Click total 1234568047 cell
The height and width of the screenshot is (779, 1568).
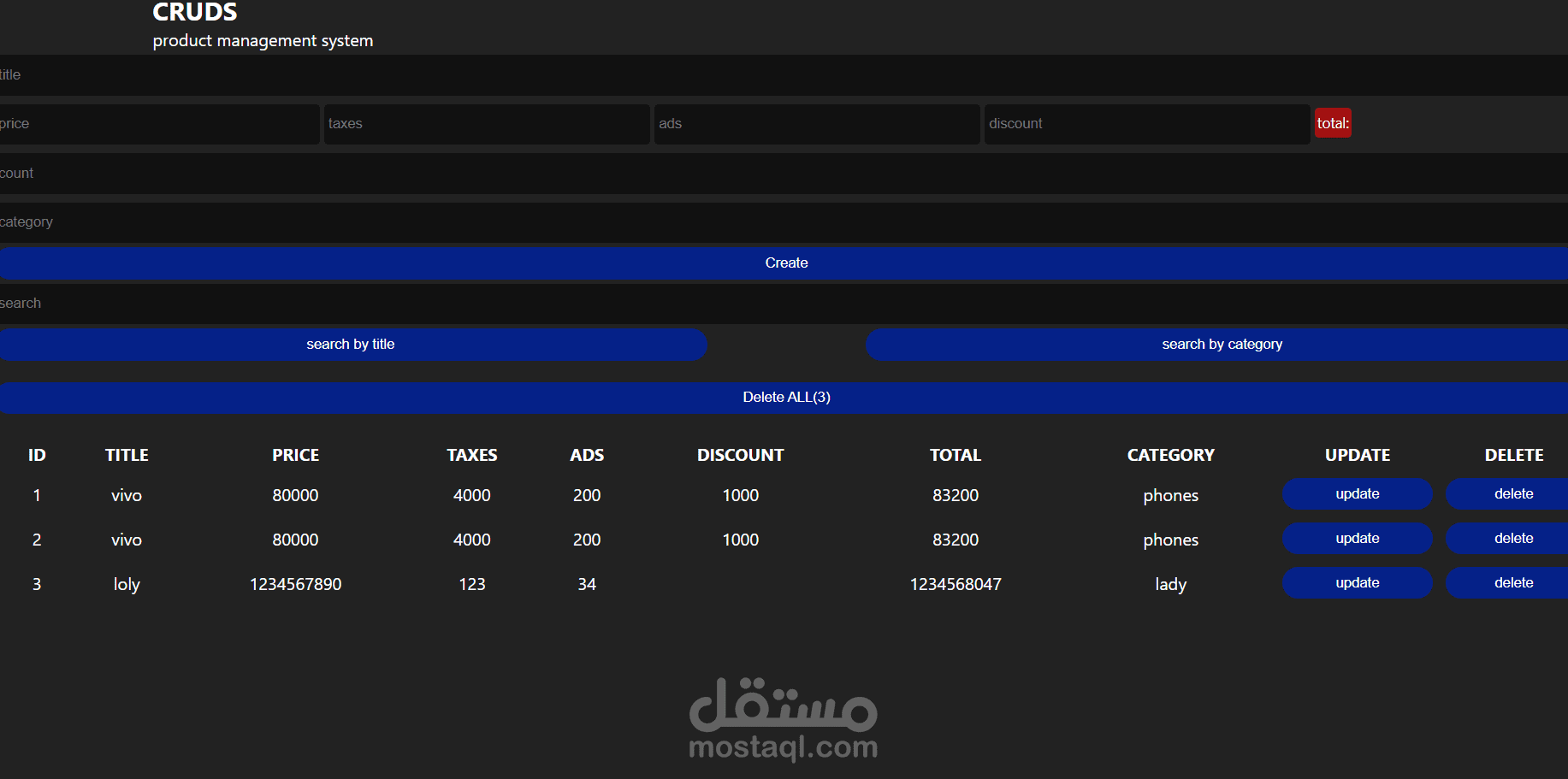click(x=956, y=584)
